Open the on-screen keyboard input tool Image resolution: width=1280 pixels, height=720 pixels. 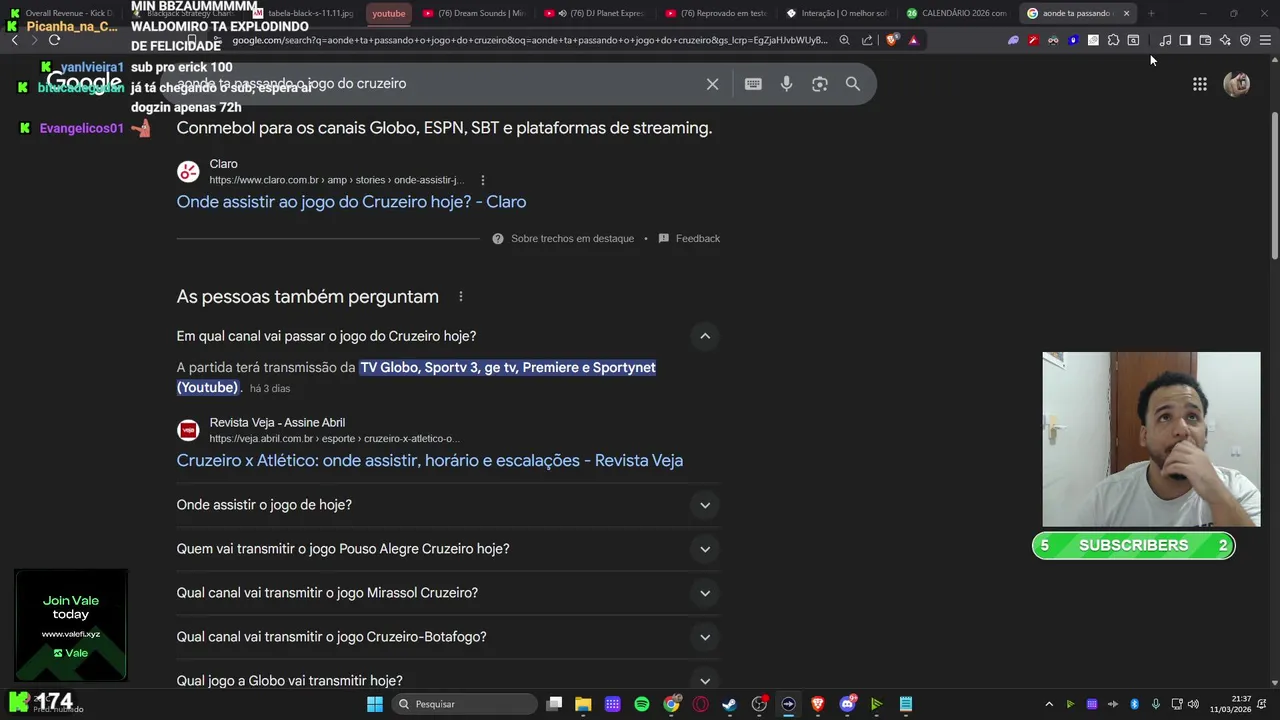pos(753,84)
